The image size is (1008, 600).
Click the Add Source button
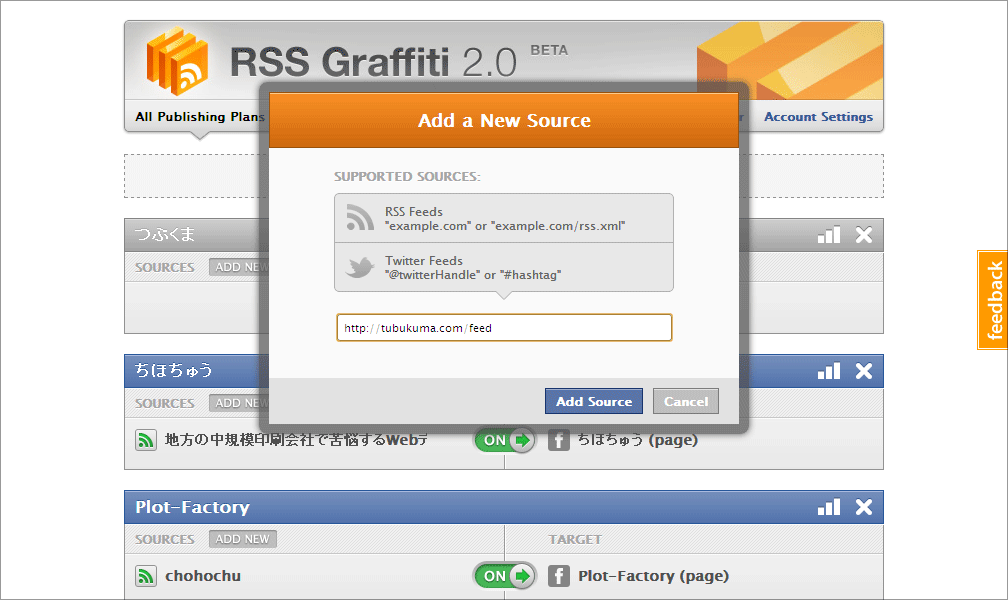pyautogui.click(x=594, y=401)
